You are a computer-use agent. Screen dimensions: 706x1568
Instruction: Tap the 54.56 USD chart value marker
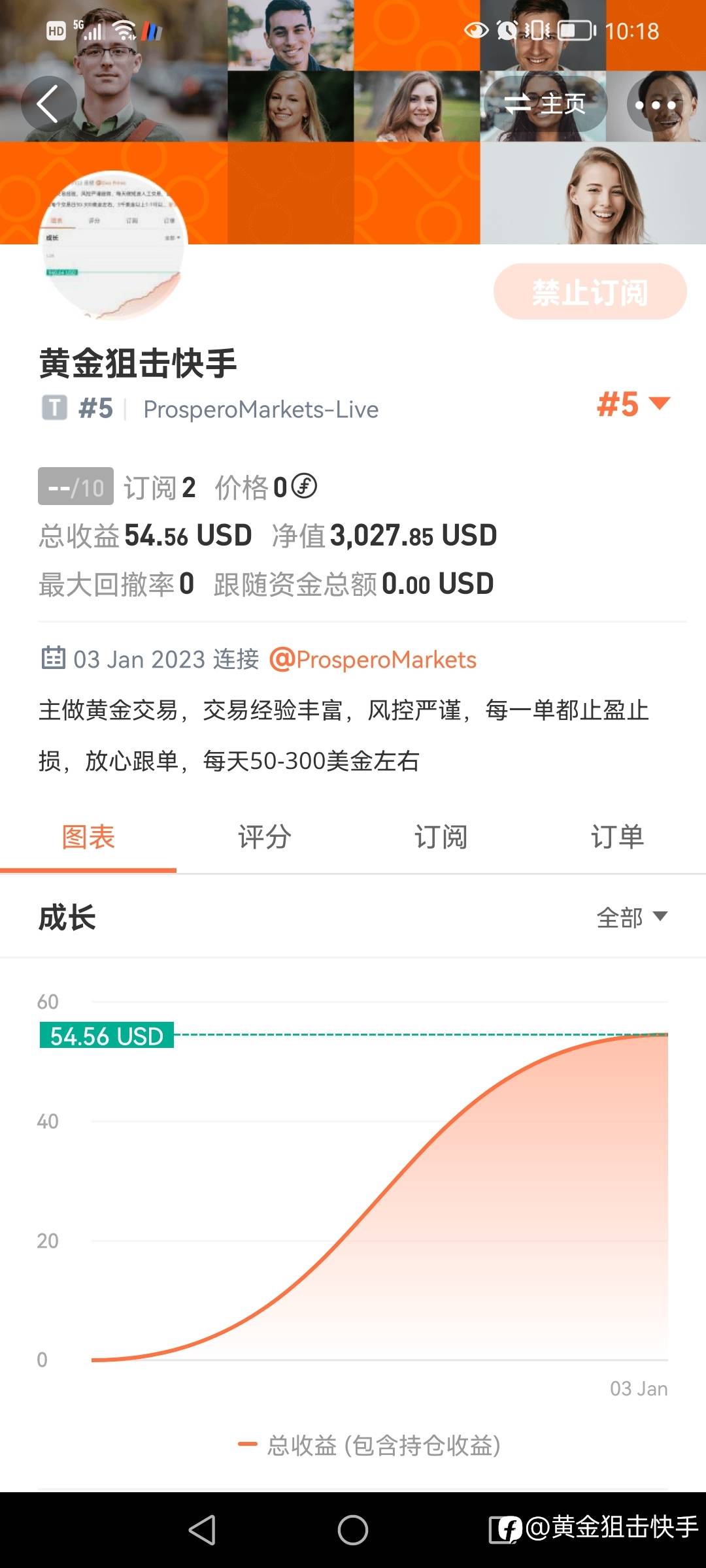(x=107, y=1036)
